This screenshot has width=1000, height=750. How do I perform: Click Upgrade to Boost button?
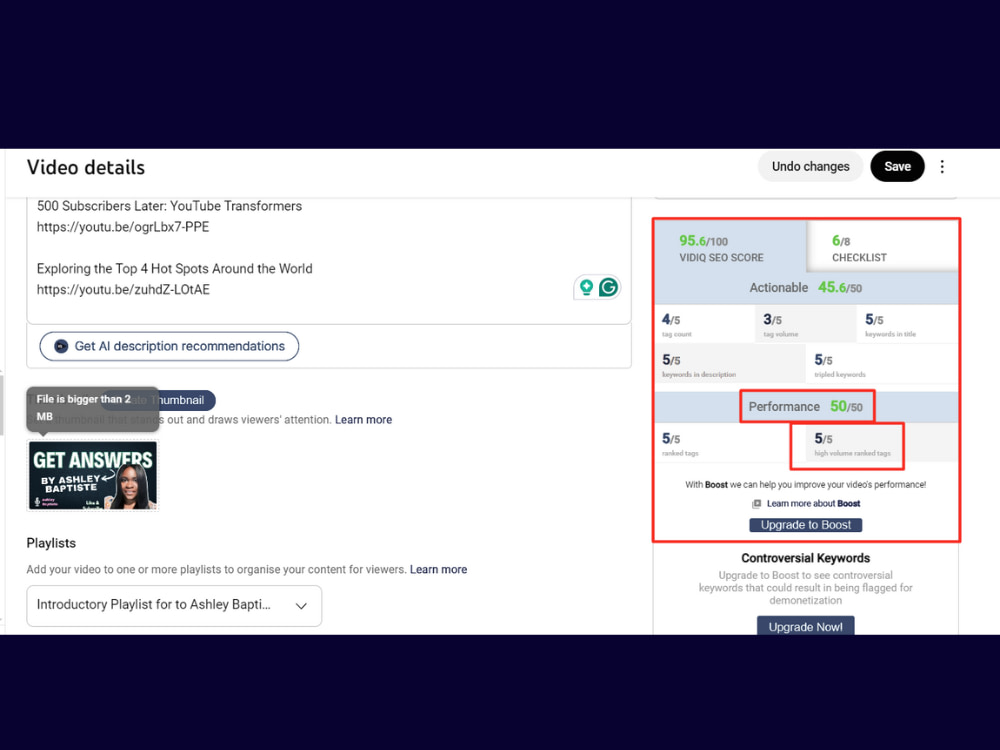805,525
